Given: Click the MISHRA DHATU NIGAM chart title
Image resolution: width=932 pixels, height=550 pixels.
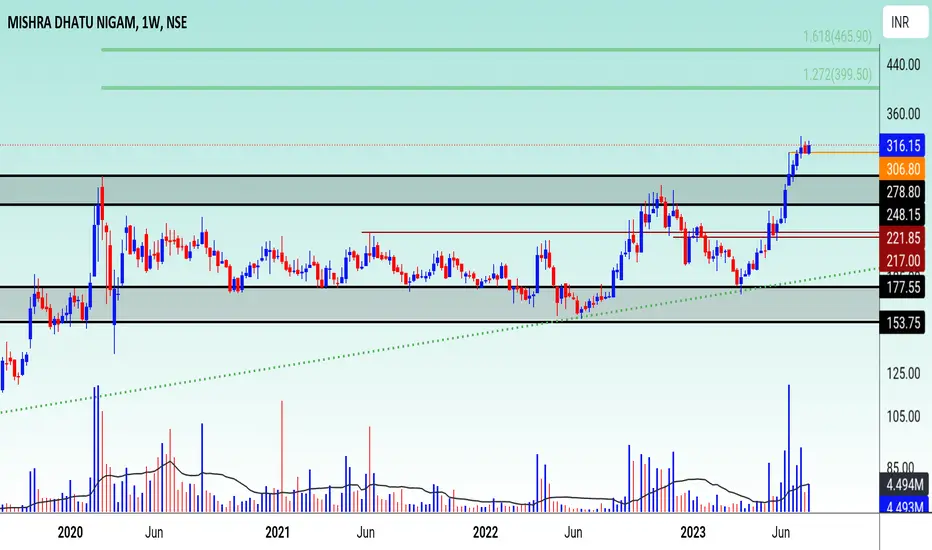Looking at the screenshot, I should (x=97, y=23).
